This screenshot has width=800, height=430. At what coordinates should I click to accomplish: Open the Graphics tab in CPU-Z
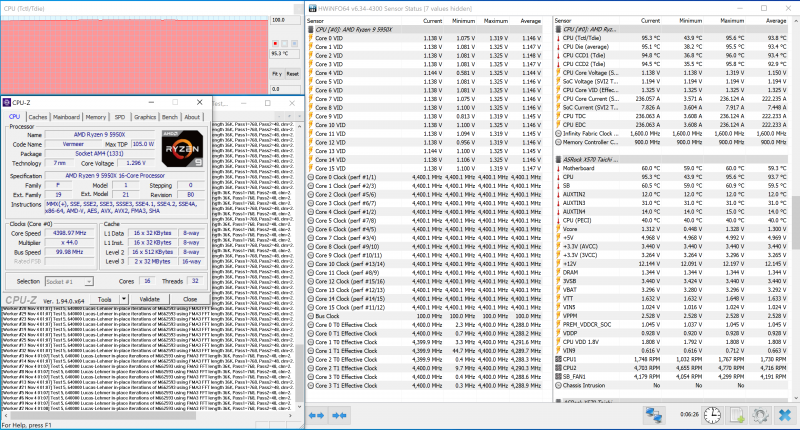click(145, 117)
